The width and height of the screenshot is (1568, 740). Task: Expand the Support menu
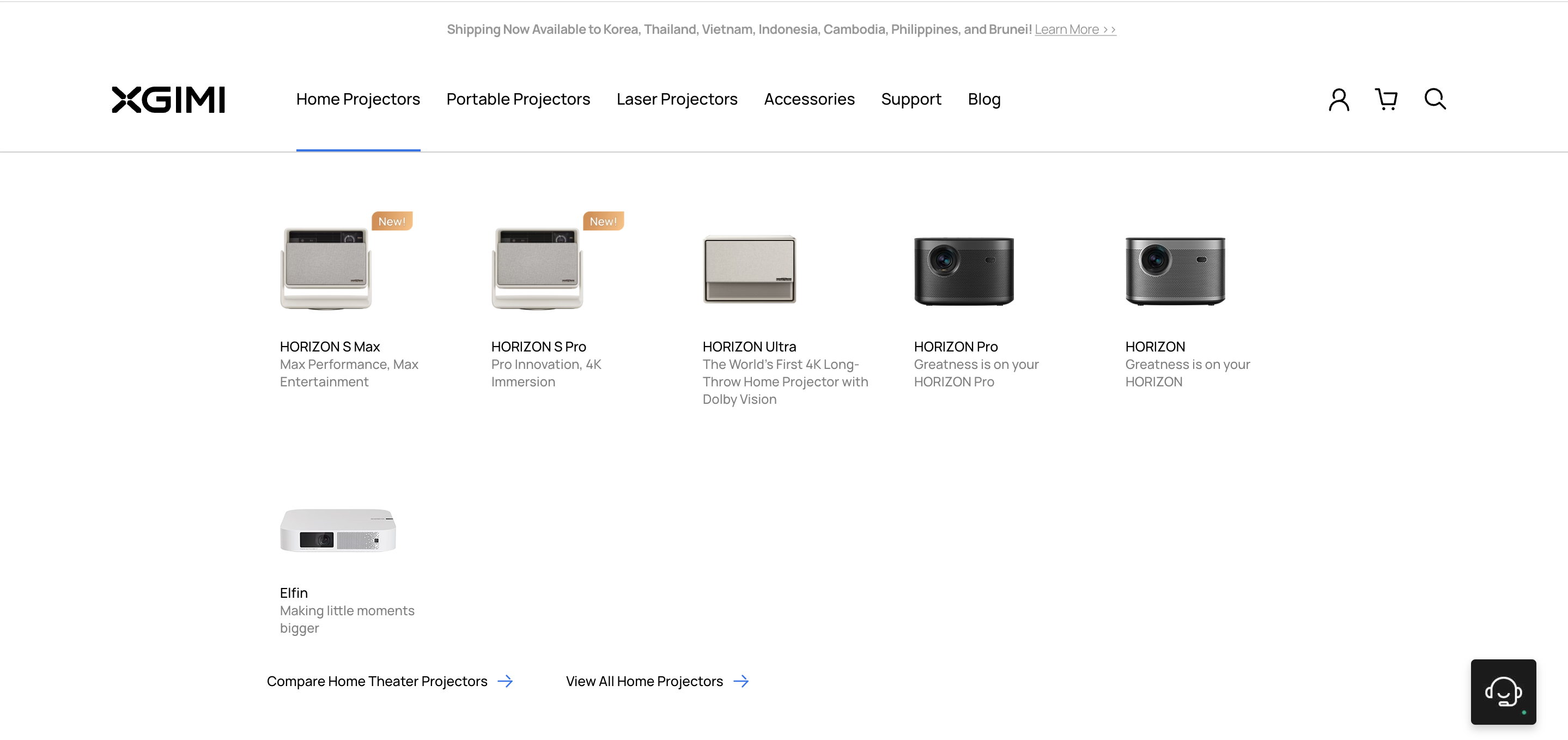coord(910,99)
